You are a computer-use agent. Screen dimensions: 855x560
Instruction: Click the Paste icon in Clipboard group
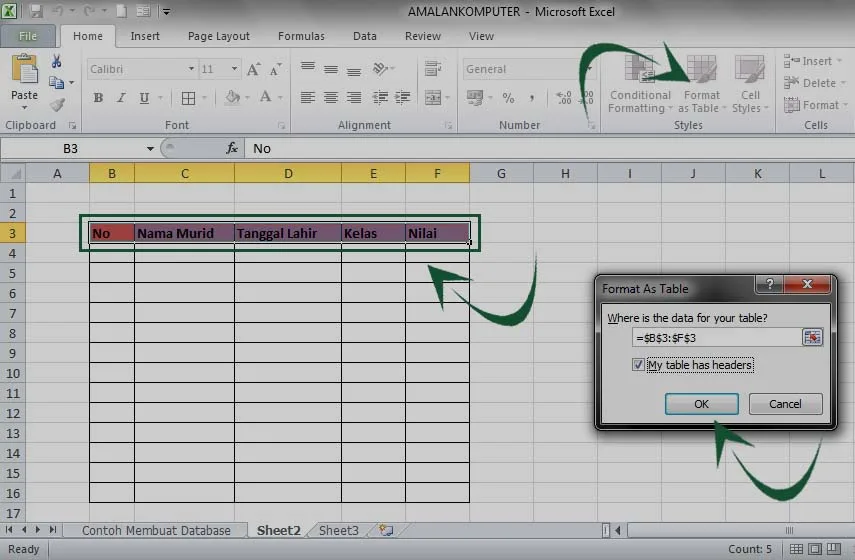click(x=24, y=70)
